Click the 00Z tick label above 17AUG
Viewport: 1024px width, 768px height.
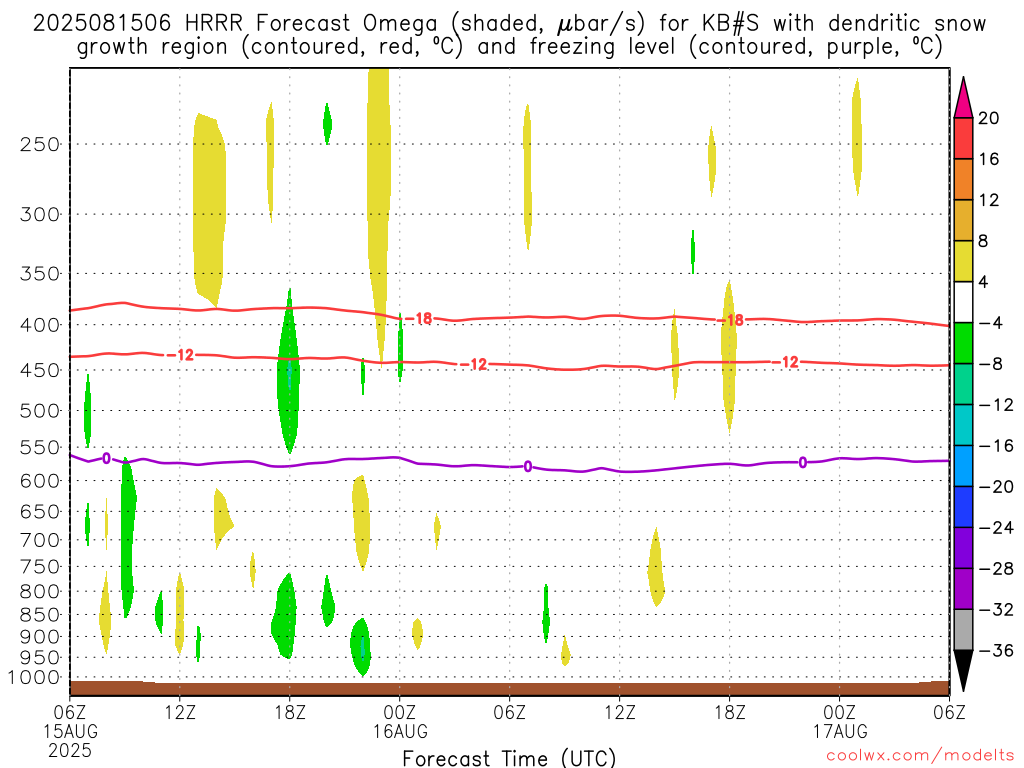(839, 712)
